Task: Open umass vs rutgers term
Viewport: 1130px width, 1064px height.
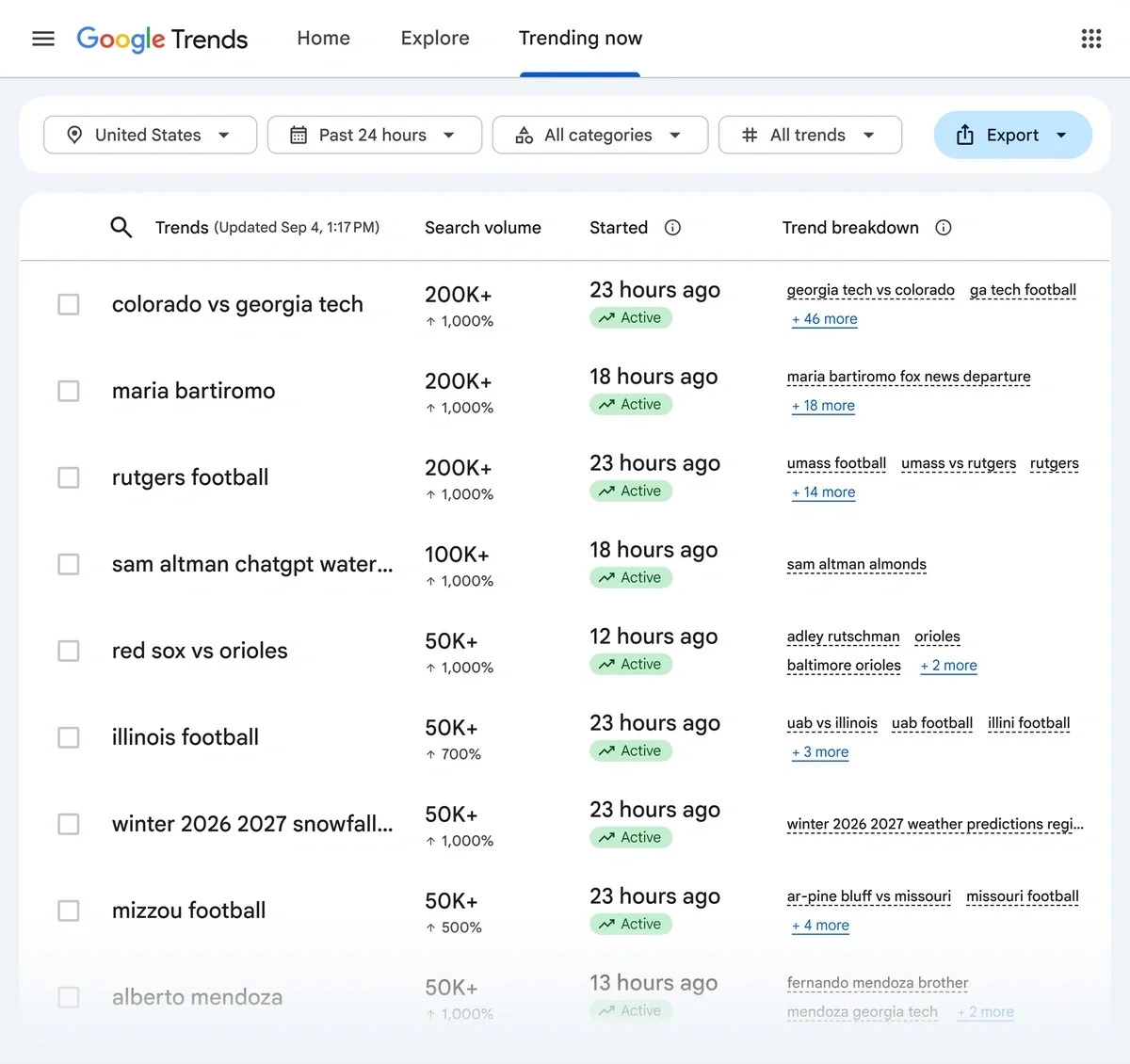Action: click(x=959, y=463)
